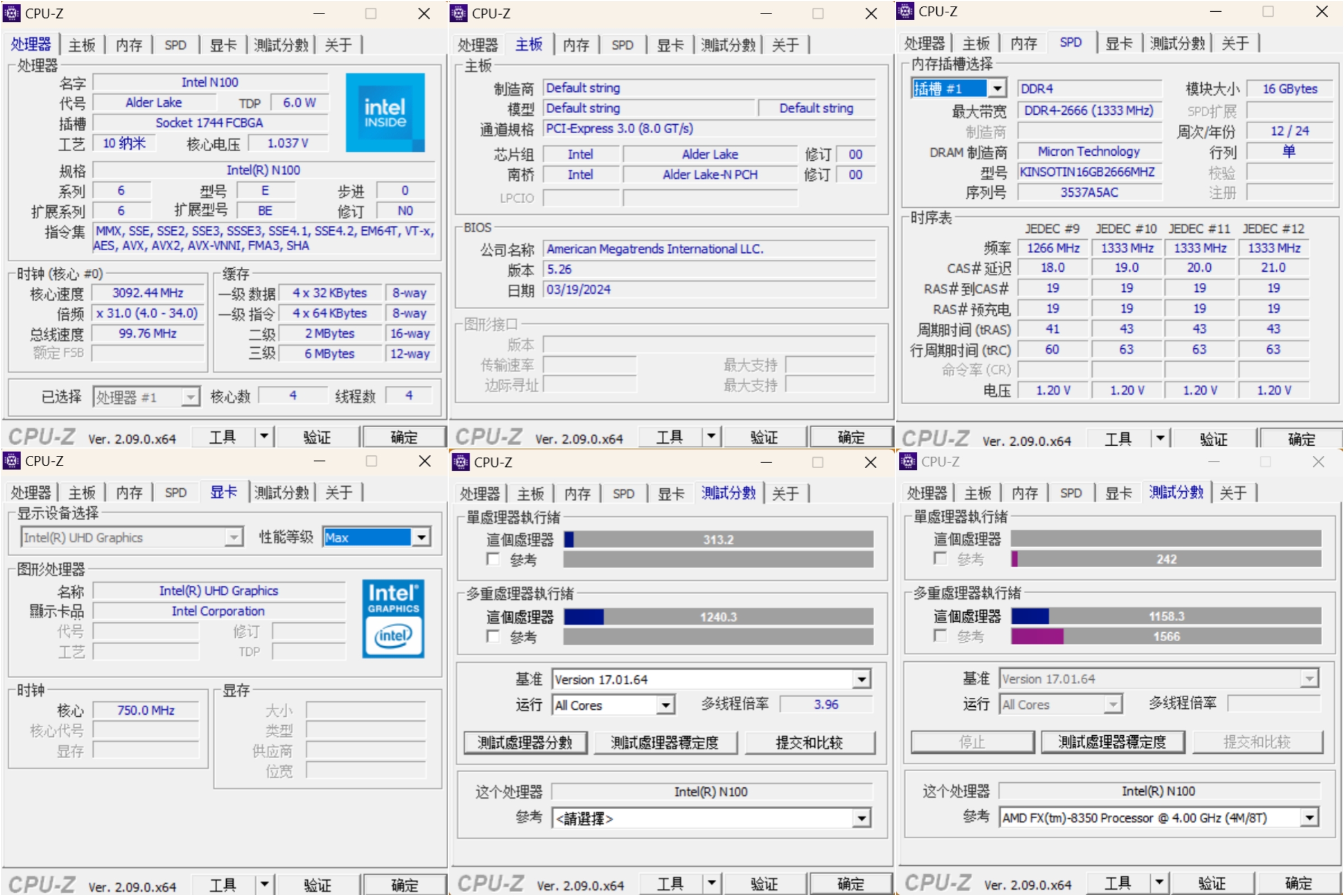Click CPU-Z app icon in the mainboard window title bar
This screenshot has height=896, width=1344.
pos(459,13)
